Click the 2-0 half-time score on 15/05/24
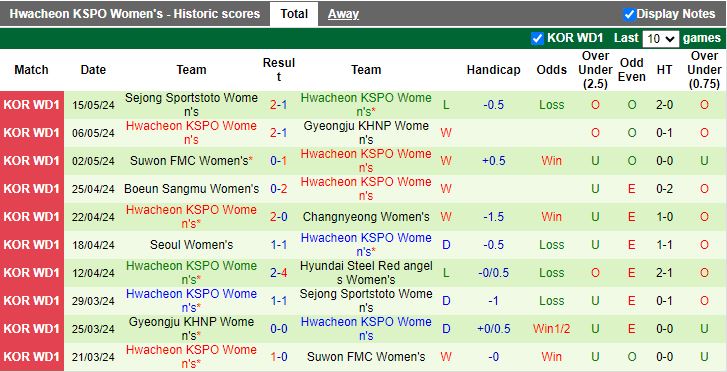This screenshot has height=372, width=727. click(x=664, y=105)
